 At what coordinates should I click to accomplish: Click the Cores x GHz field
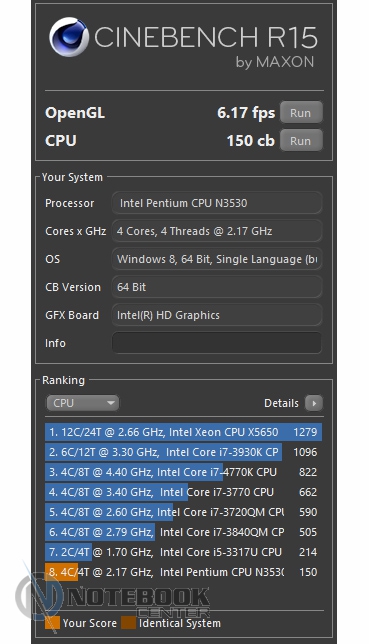click(217, 231)
